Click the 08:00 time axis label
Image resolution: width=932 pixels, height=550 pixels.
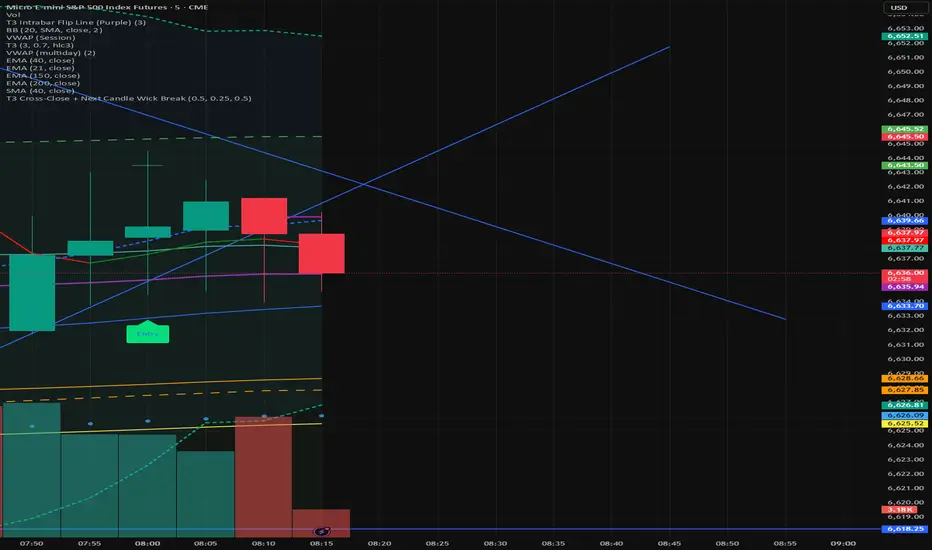147,543
